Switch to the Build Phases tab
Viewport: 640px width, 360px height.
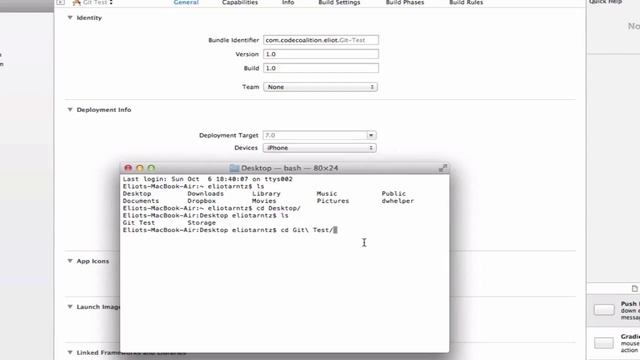pos(404,2)
